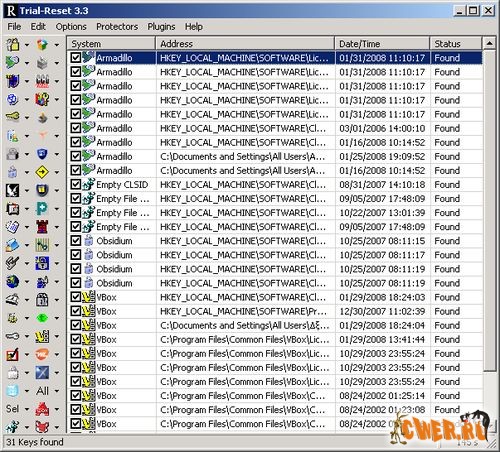The height and width of the screenshot is (452, 500).
Task: Click the multicolored cube protector icon
Action: (x=42, y=44)
